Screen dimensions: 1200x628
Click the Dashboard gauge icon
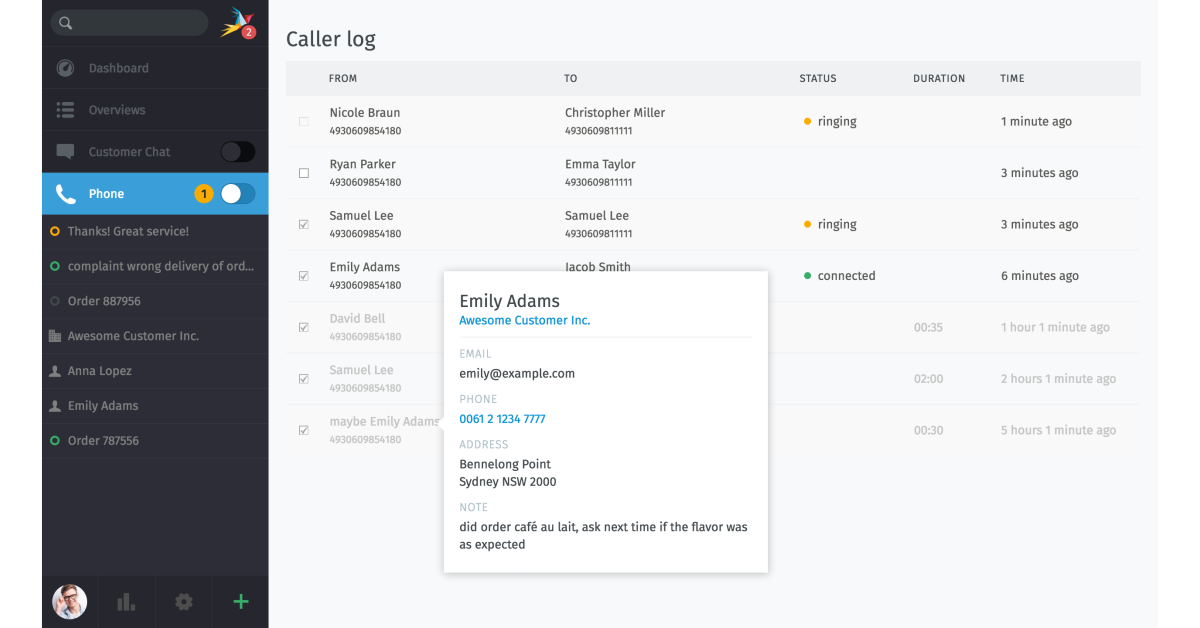coord(65,68)
